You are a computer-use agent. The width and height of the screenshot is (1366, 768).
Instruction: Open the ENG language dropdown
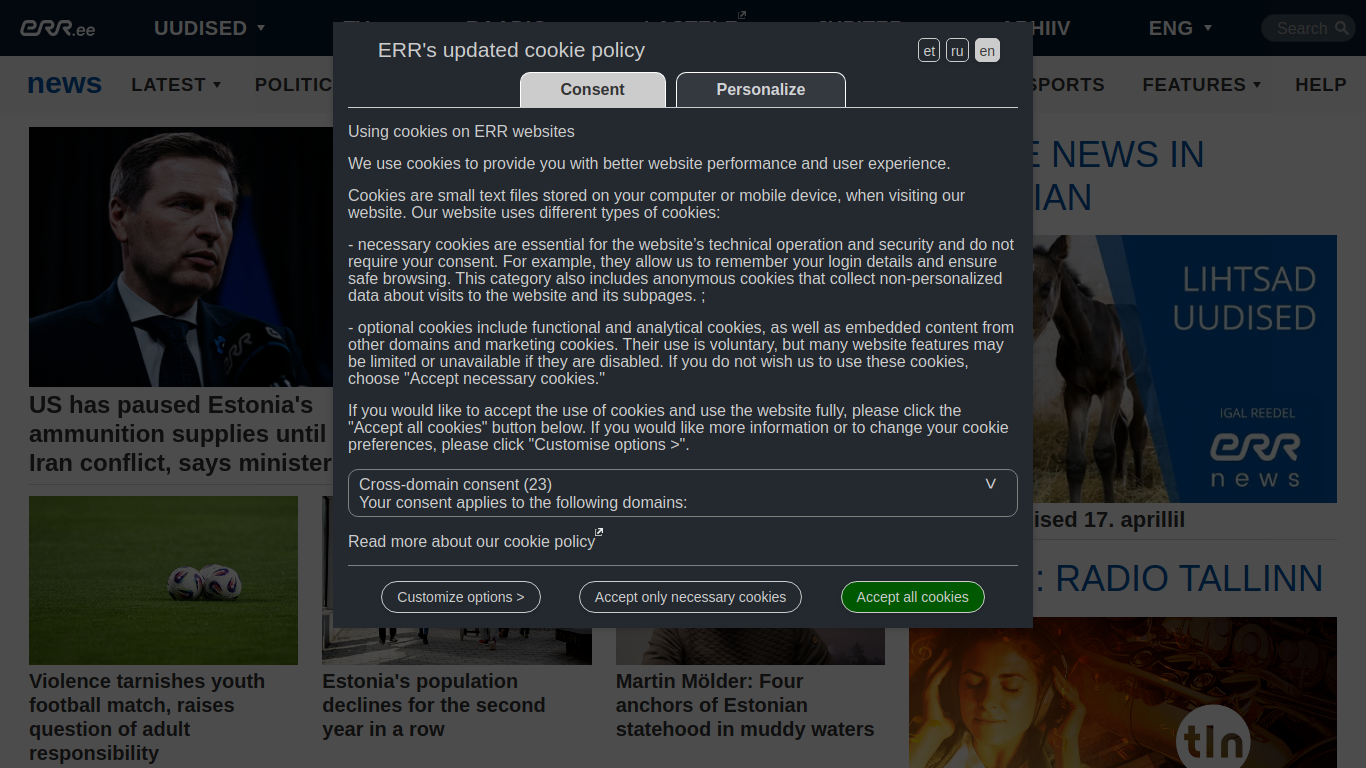1180,28
